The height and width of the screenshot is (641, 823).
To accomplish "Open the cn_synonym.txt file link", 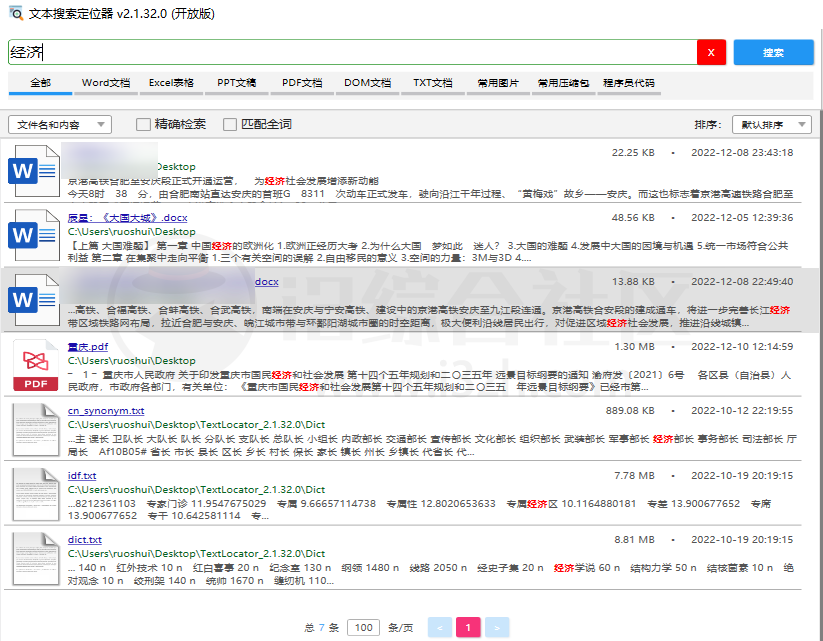I will click(106, 411).
